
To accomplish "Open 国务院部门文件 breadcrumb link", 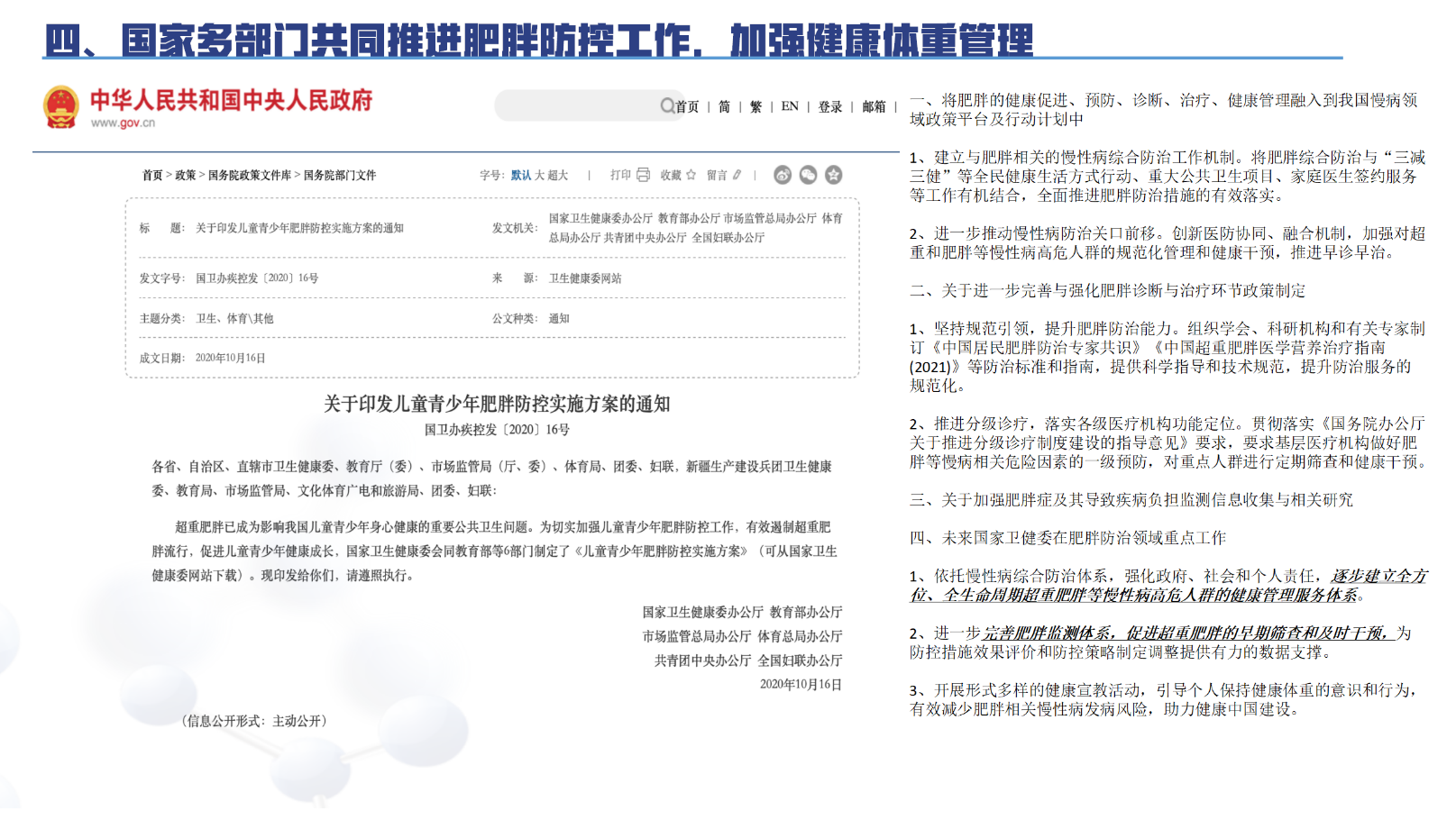I will [340, 175].
